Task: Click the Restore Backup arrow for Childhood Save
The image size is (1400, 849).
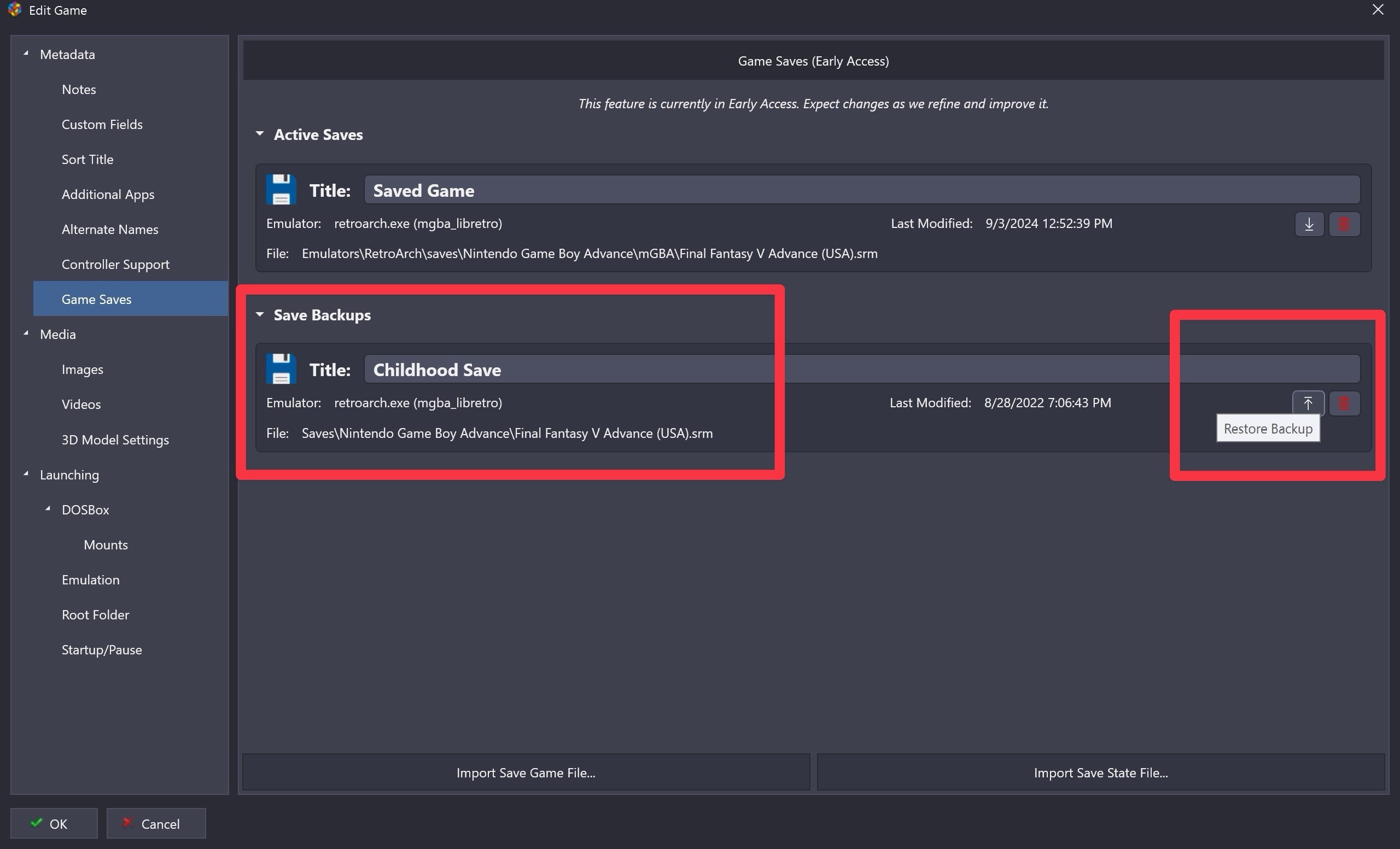Action: point(1308,403)
